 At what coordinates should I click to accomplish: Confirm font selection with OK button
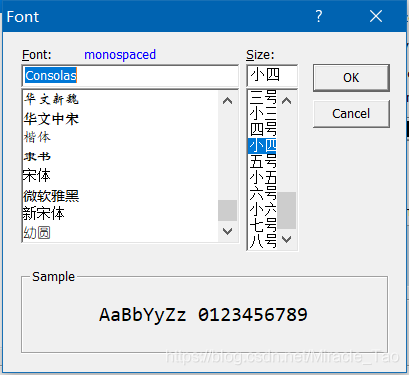click(351, 78)
